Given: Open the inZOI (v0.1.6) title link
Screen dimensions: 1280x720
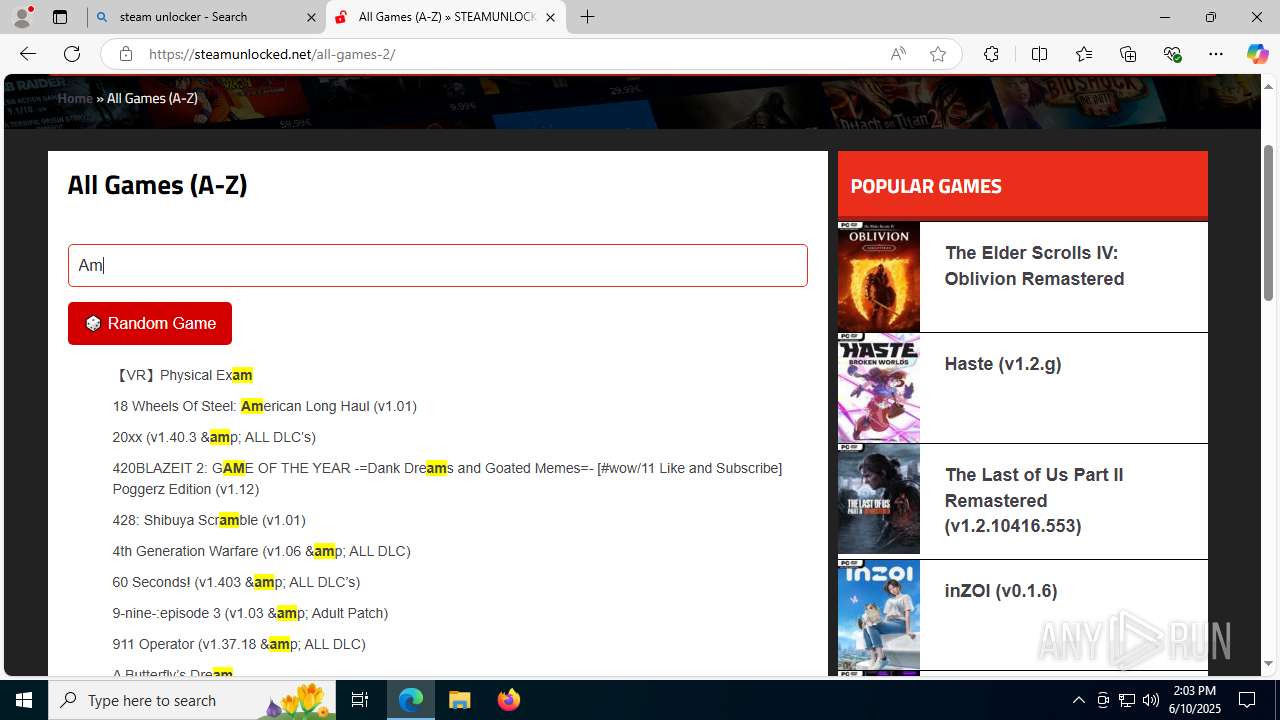Looking at the screenshot, I should 1001,591.
